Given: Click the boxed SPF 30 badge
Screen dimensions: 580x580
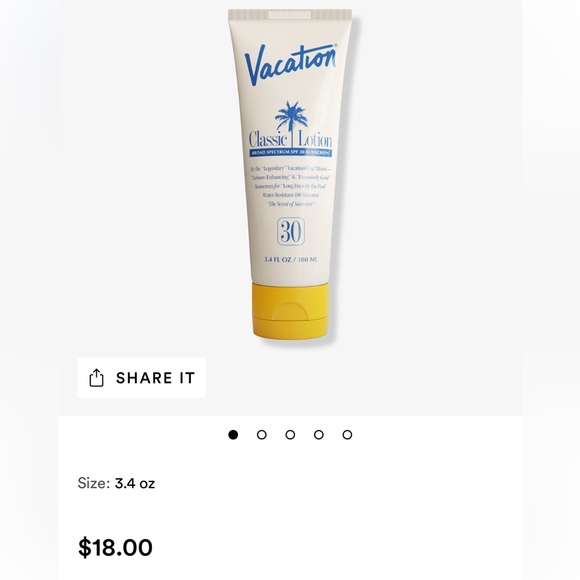Looking at the screenshot, I should tap(291, 232).
